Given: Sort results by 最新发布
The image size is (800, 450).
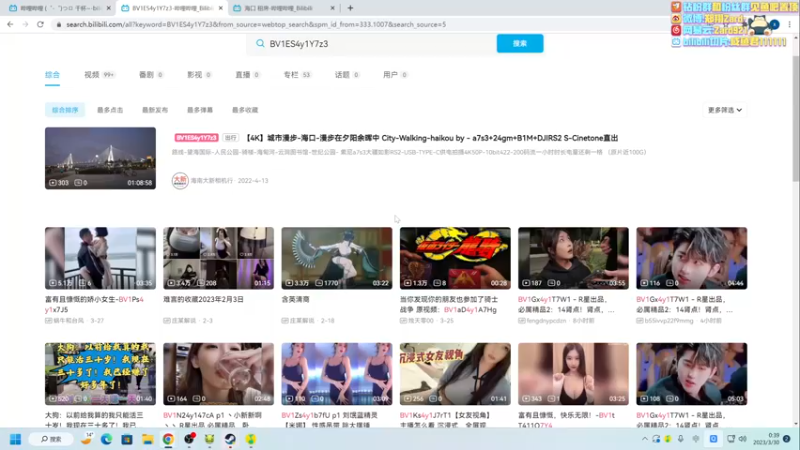Looking at the screenshot, I should 155,110.
